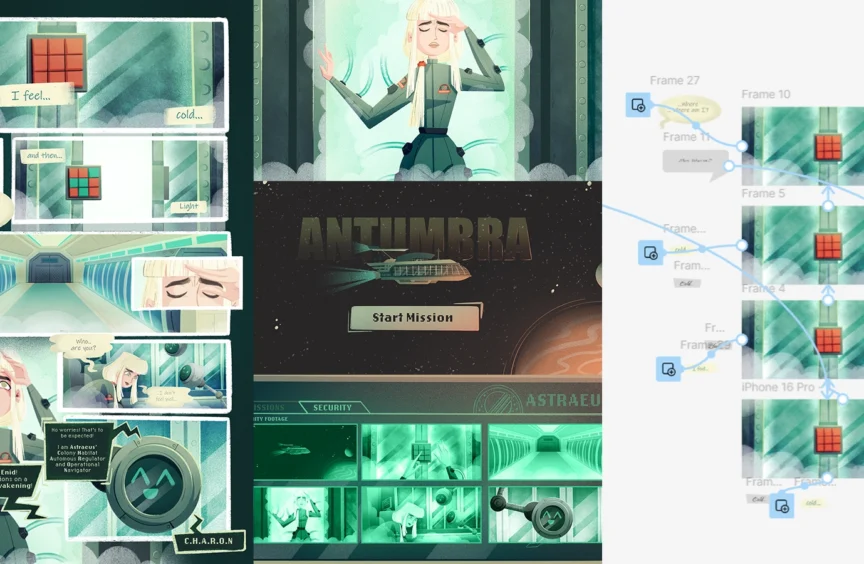
Task: Select the Frame 5 artboard thumbnail
Action: point(803,245)
